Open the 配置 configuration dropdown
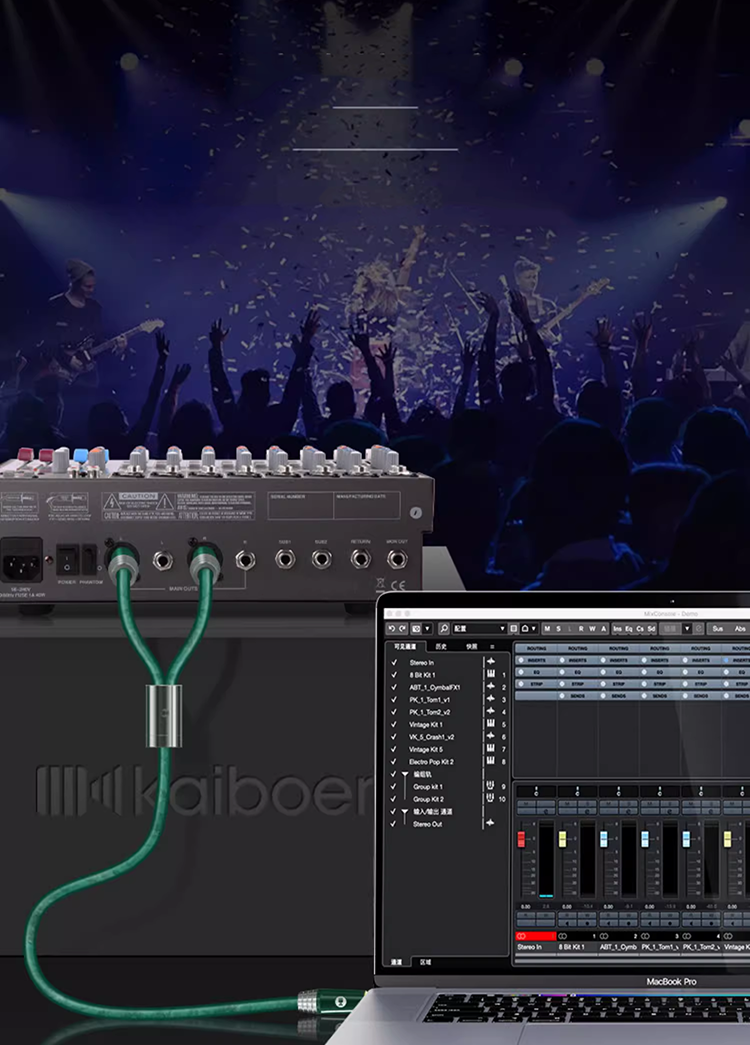This screenshot has height=1045, width=750. tap(478, 629)
